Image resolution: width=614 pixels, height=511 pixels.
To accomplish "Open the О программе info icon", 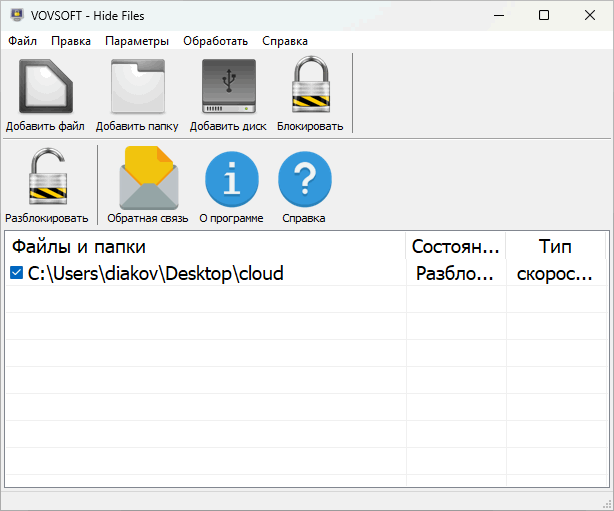I will point(231,178).
